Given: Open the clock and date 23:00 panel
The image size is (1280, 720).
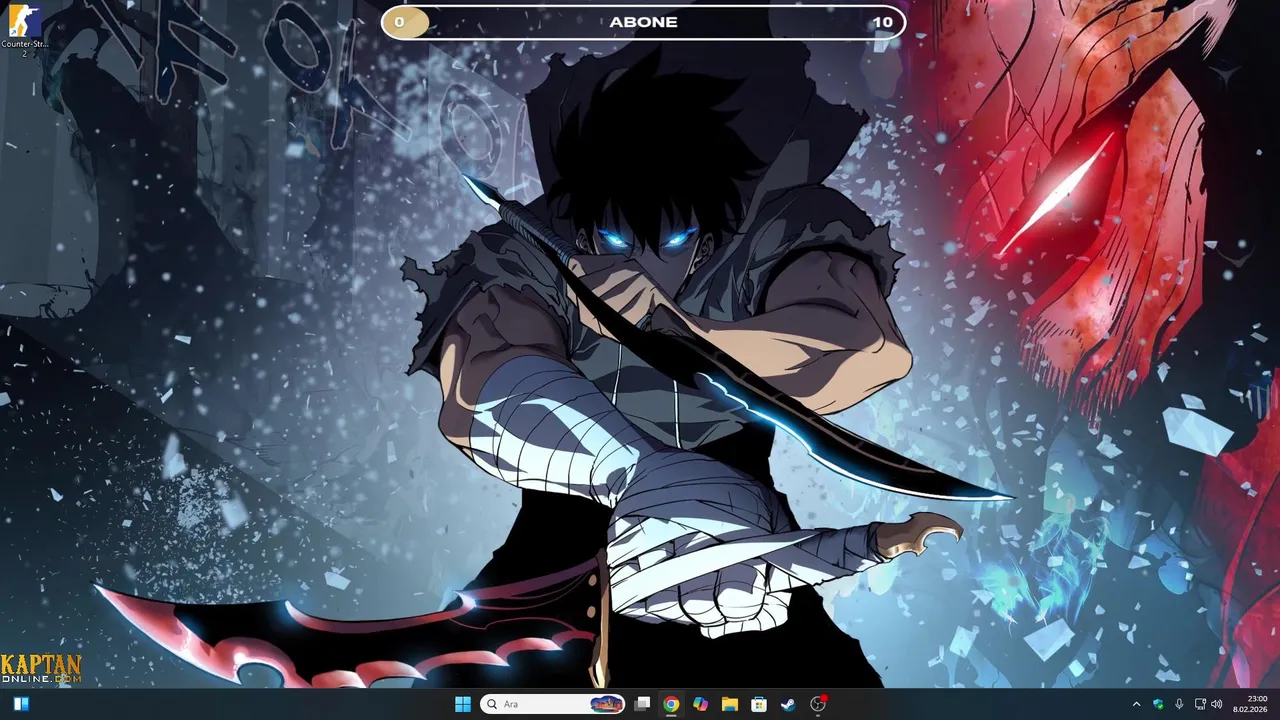Looking at the screenshot, I should click(1250, 704).
